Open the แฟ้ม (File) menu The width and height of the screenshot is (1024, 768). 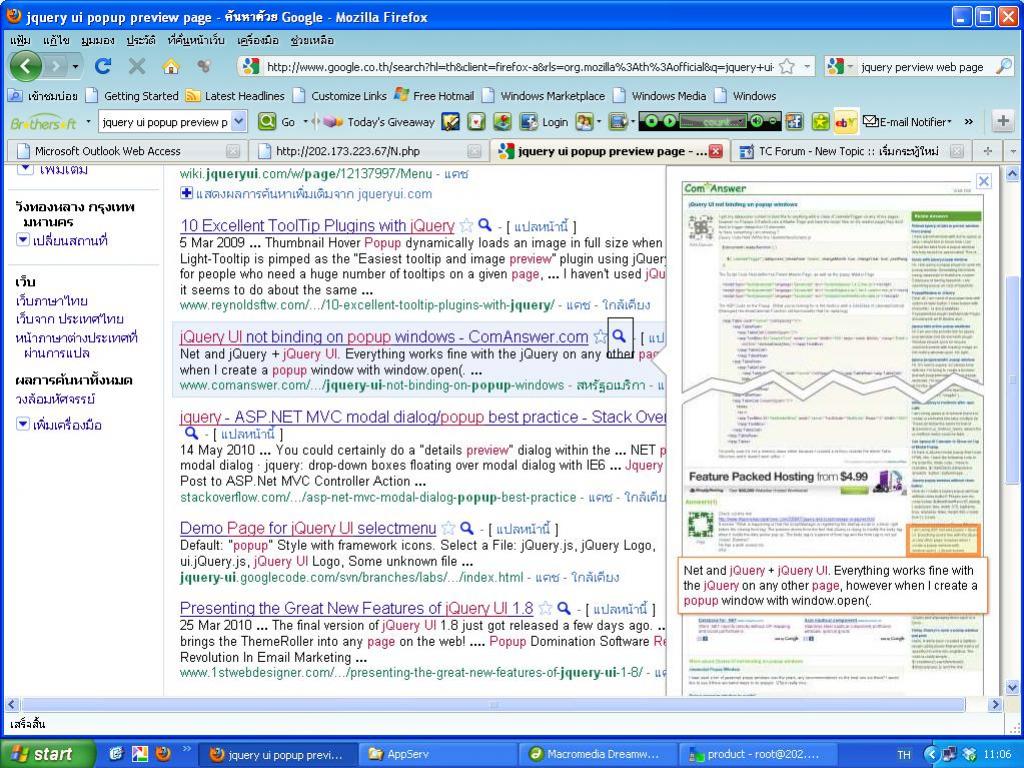point(20,40)
